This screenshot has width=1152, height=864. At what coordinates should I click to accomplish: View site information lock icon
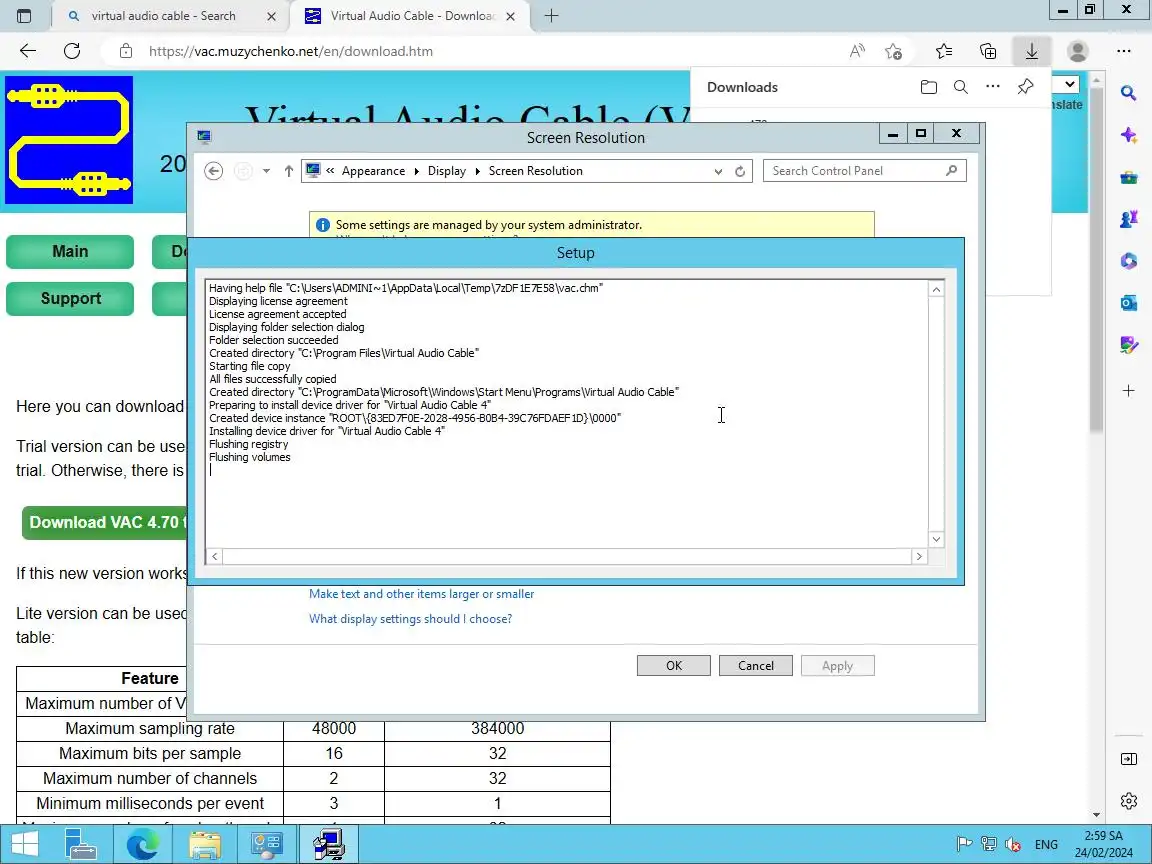tap(126, 51)
